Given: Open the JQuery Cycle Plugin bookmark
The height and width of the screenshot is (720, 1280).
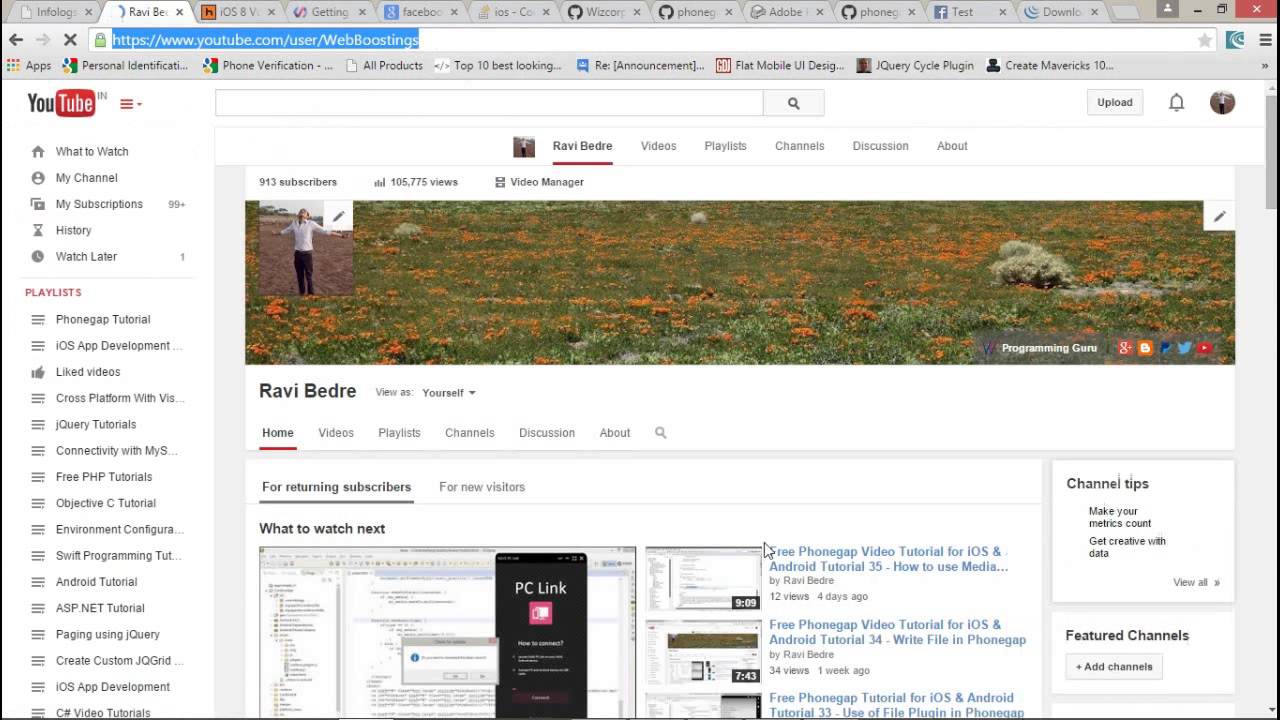Looking at the screenshot, I should pyautogui.click(x=915, y=66).
